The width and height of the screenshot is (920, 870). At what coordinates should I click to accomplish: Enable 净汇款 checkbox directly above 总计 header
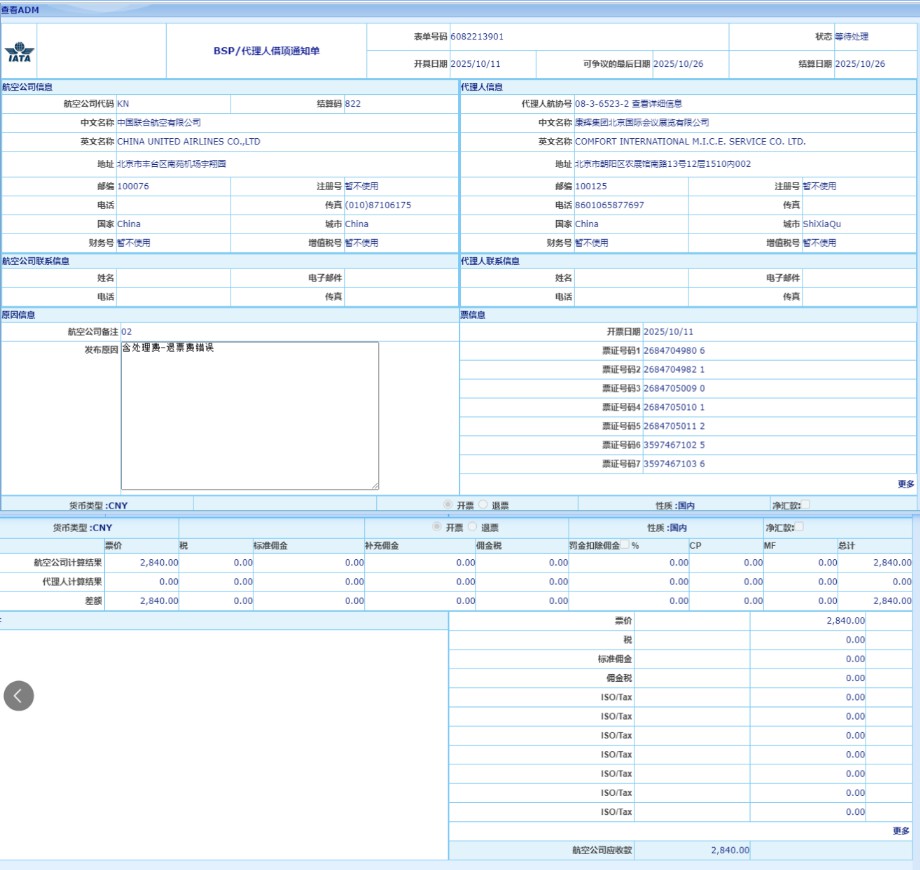point(798,527)
